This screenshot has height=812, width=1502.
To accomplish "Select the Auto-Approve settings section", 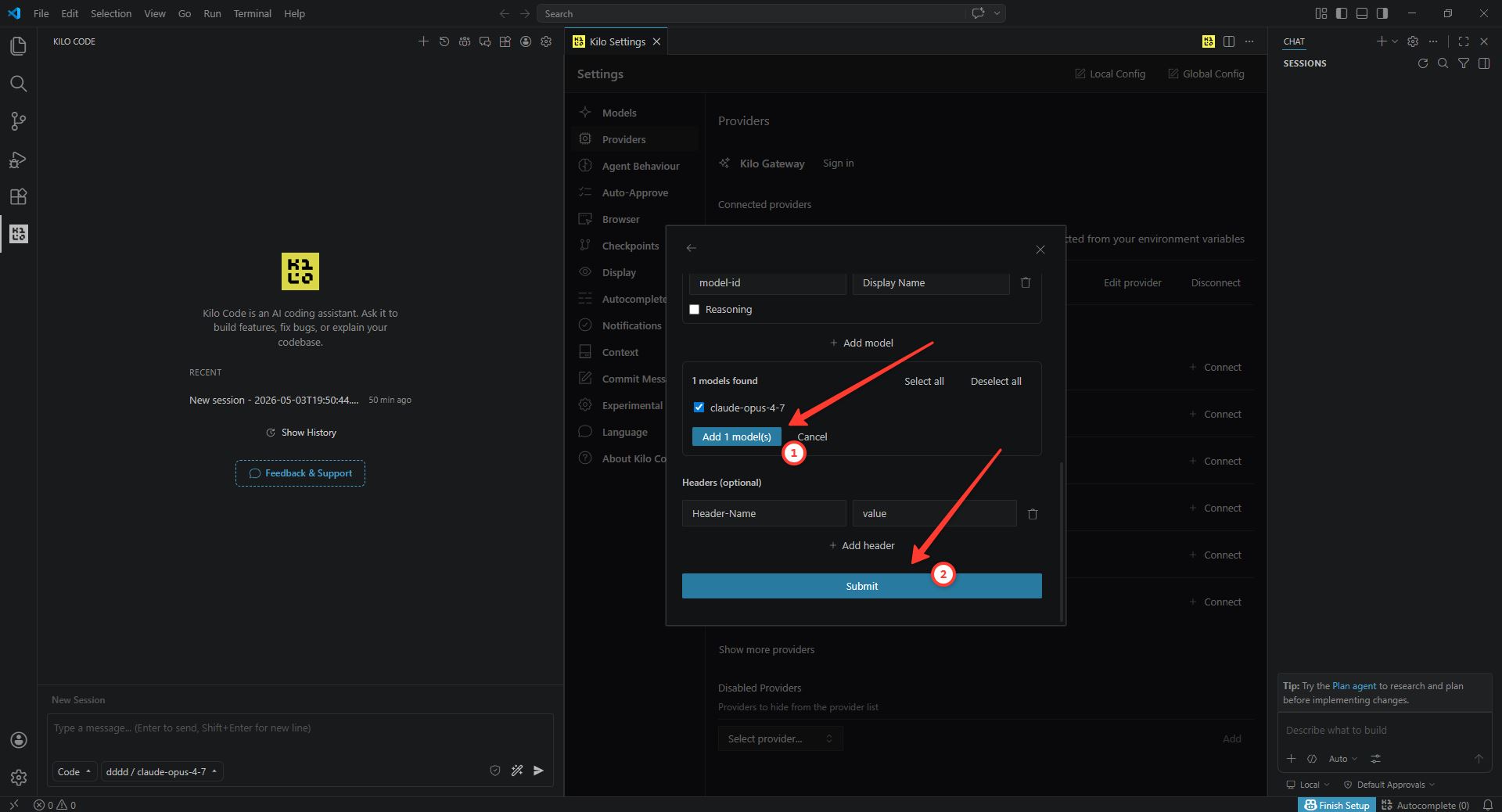I will tap(634, 192).
